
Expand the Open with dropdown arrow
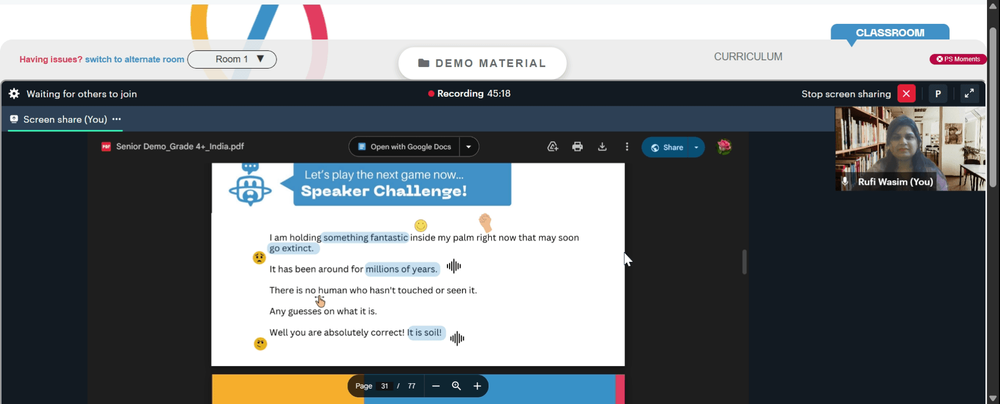pyautogui.click(x=469, y=147)
